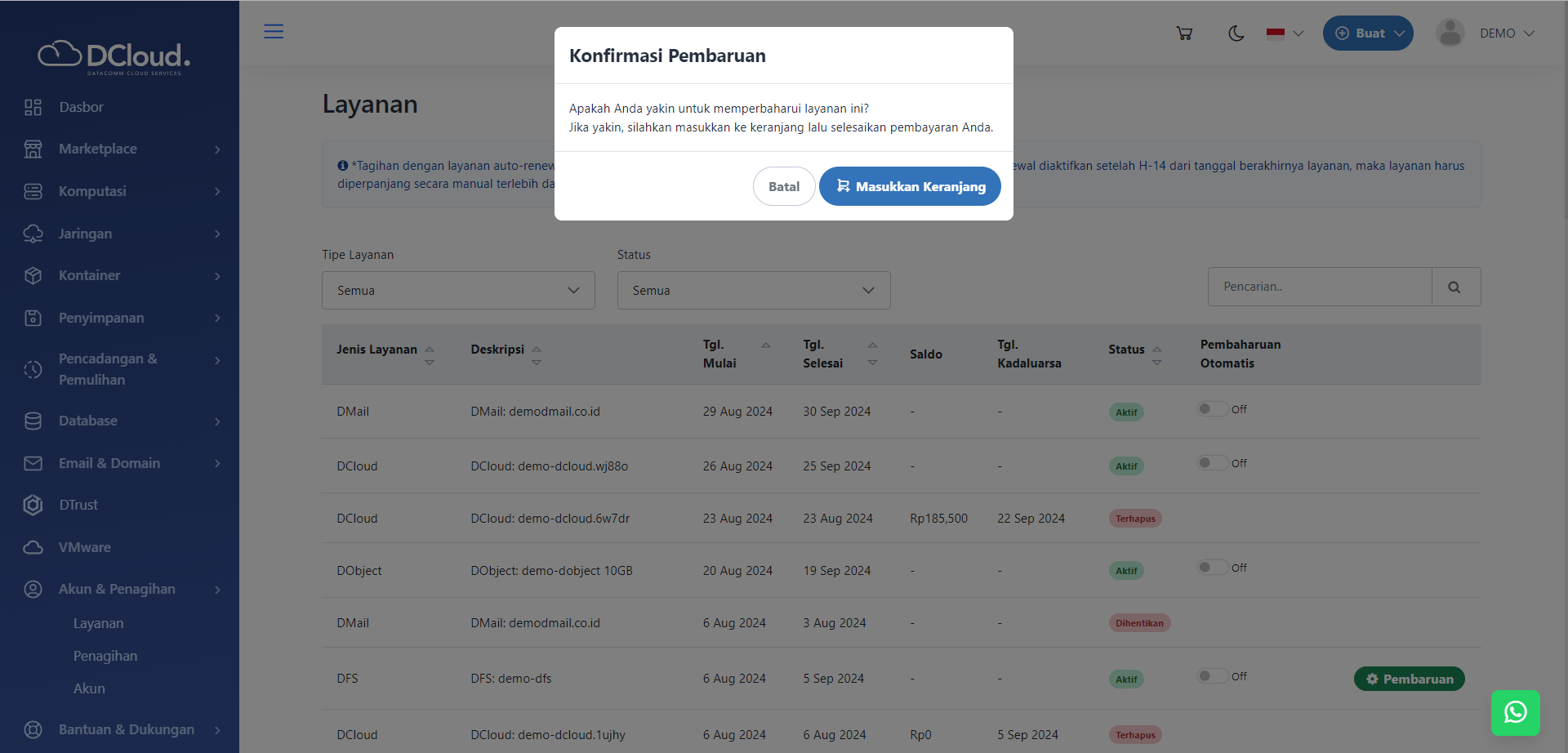Open the Tipe Layanan dropdown
Viewport: 1568px width, 753px height.
(x=458, y=291)
